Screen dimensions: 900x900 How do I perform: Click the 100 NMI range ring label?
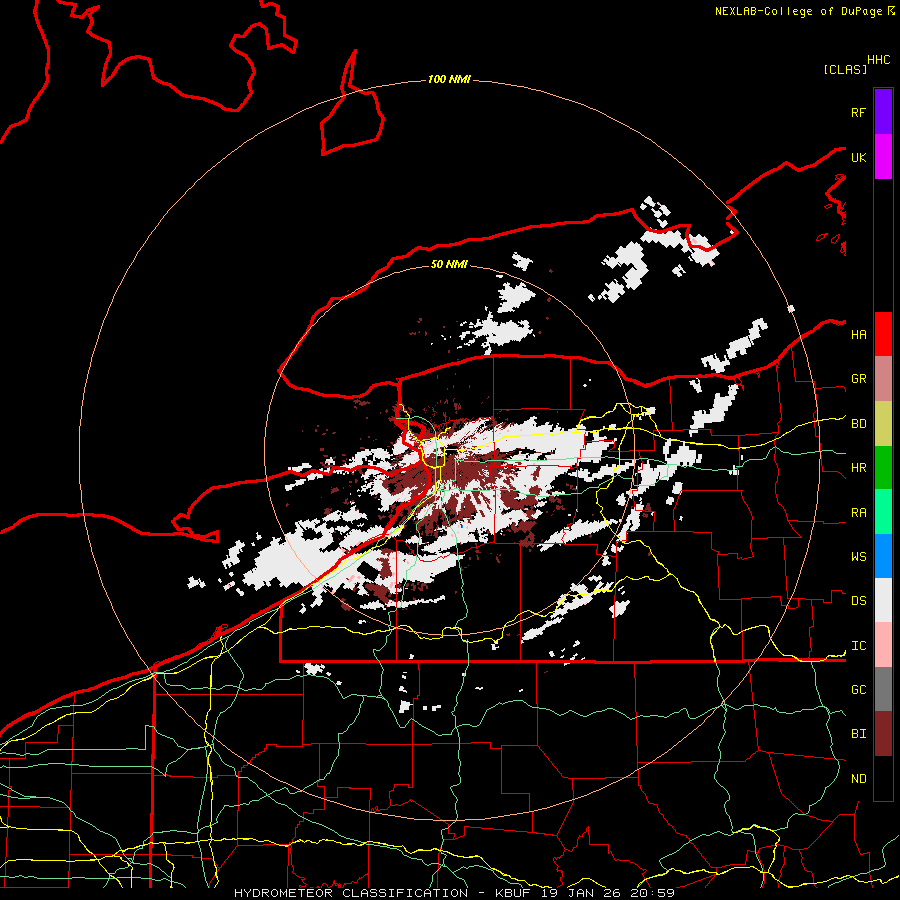pyautogui.click(x=449, y=79)
